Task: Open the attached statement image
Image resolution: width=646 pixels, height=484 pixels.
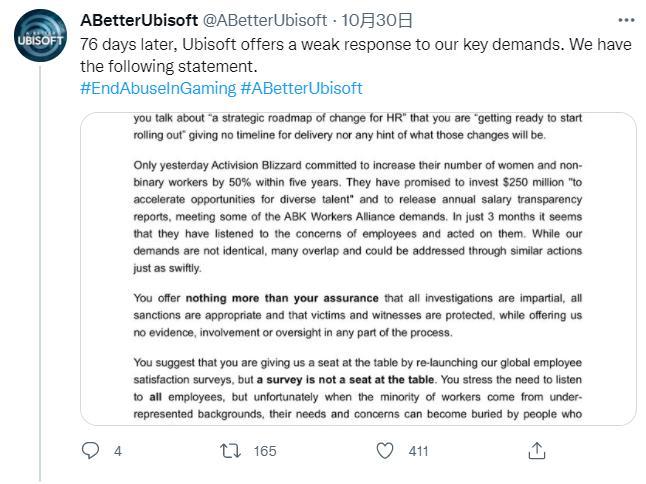Action: point(358,269)
